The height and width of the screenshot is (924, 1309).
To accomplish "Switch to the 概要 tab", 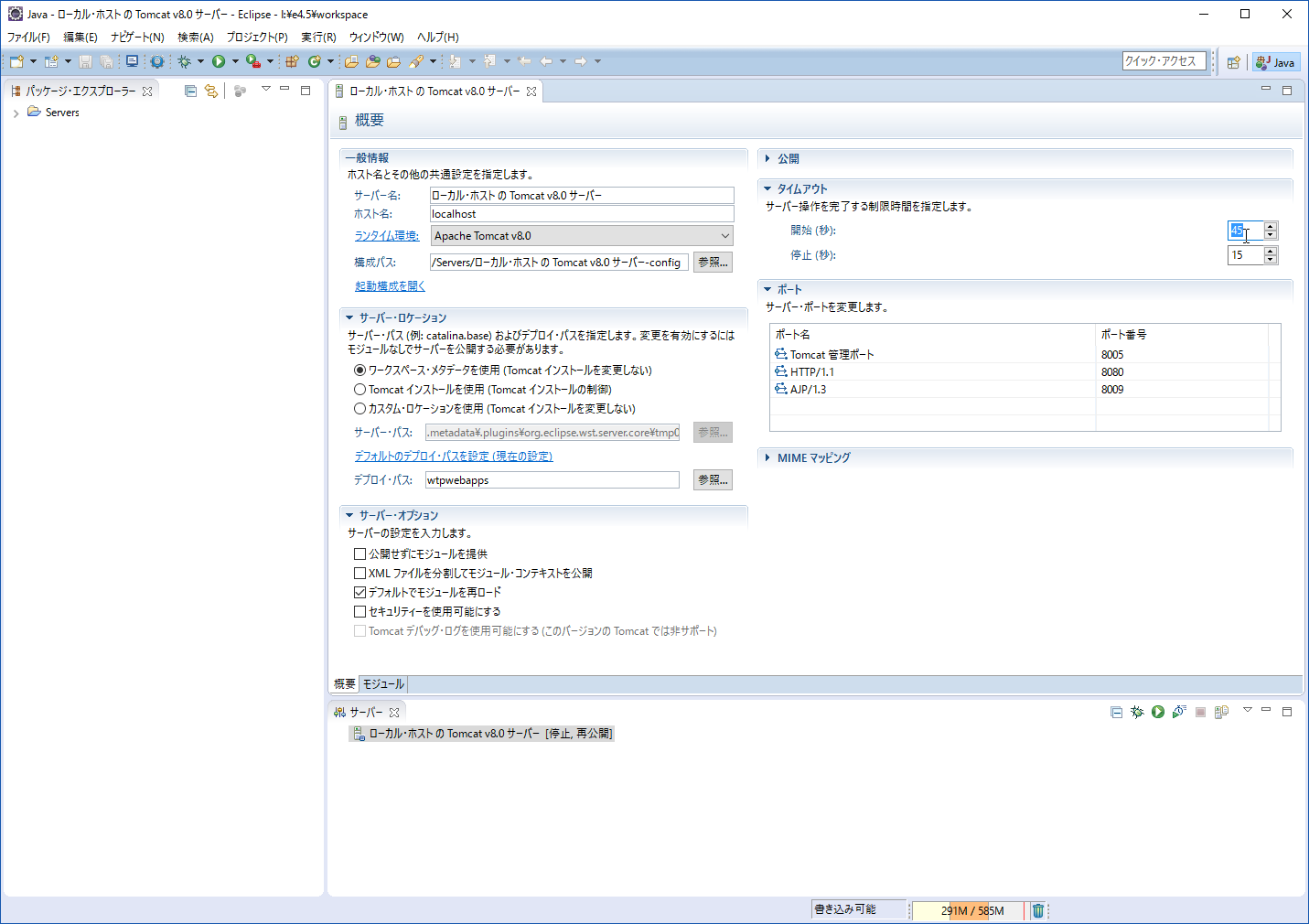I will pos(345,684).
